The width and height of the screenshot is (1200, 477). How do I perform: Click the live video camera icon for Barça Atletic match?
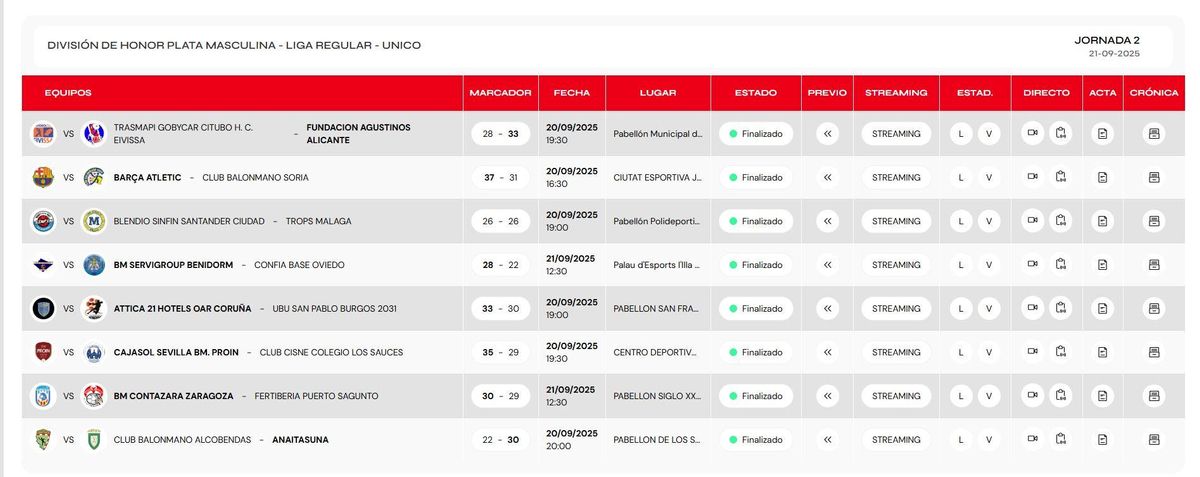[1033, 177]
